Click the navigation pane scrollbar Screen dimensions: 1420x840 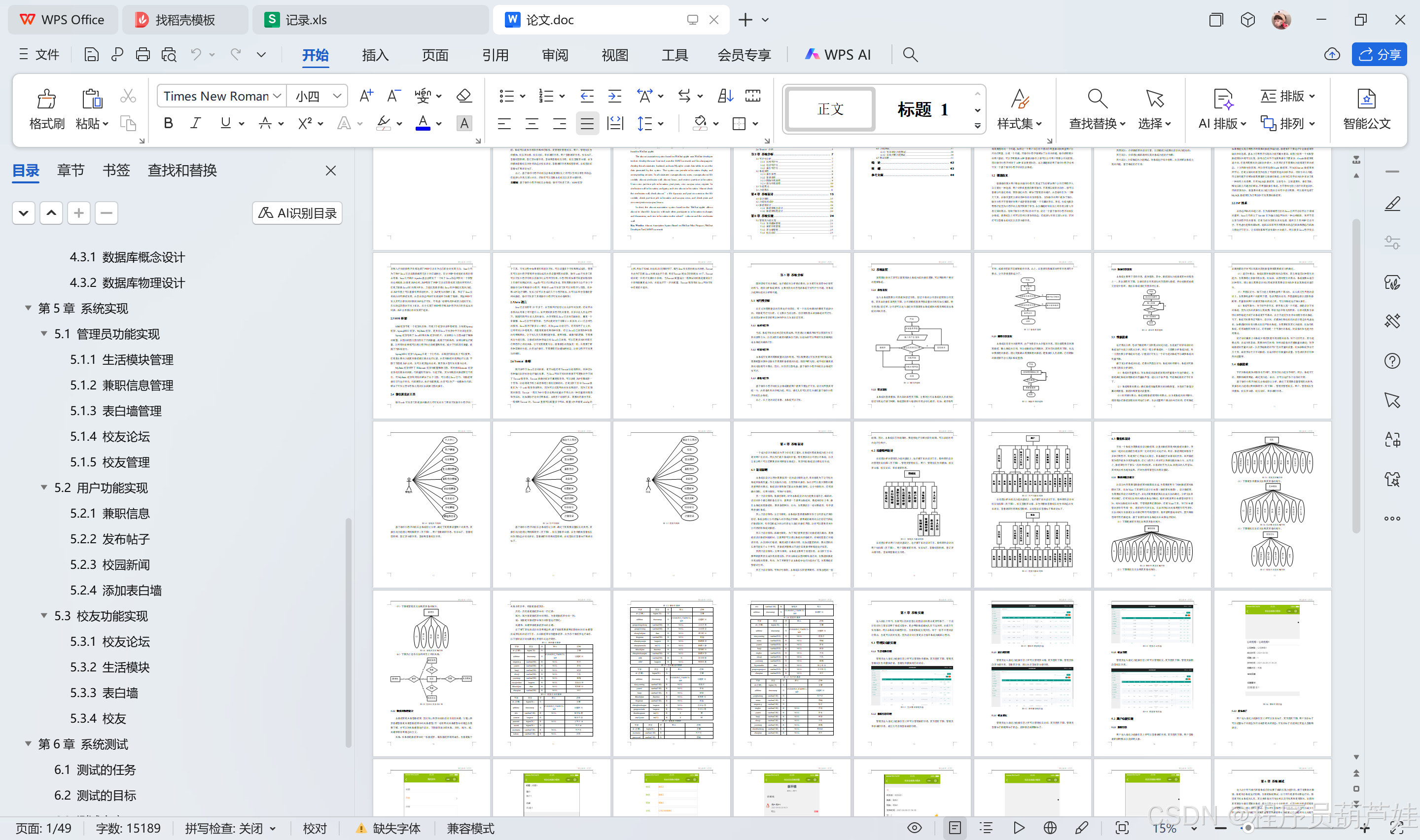point(348,633)
